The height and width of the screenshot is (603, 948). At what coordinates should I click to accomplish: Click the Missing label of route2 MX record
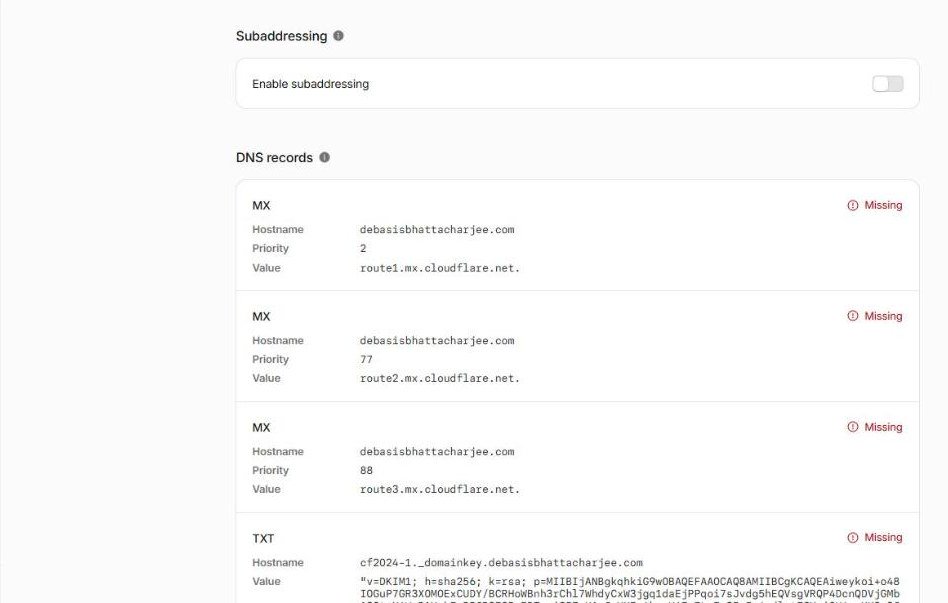pyautogui.click(x=883, y=316)
